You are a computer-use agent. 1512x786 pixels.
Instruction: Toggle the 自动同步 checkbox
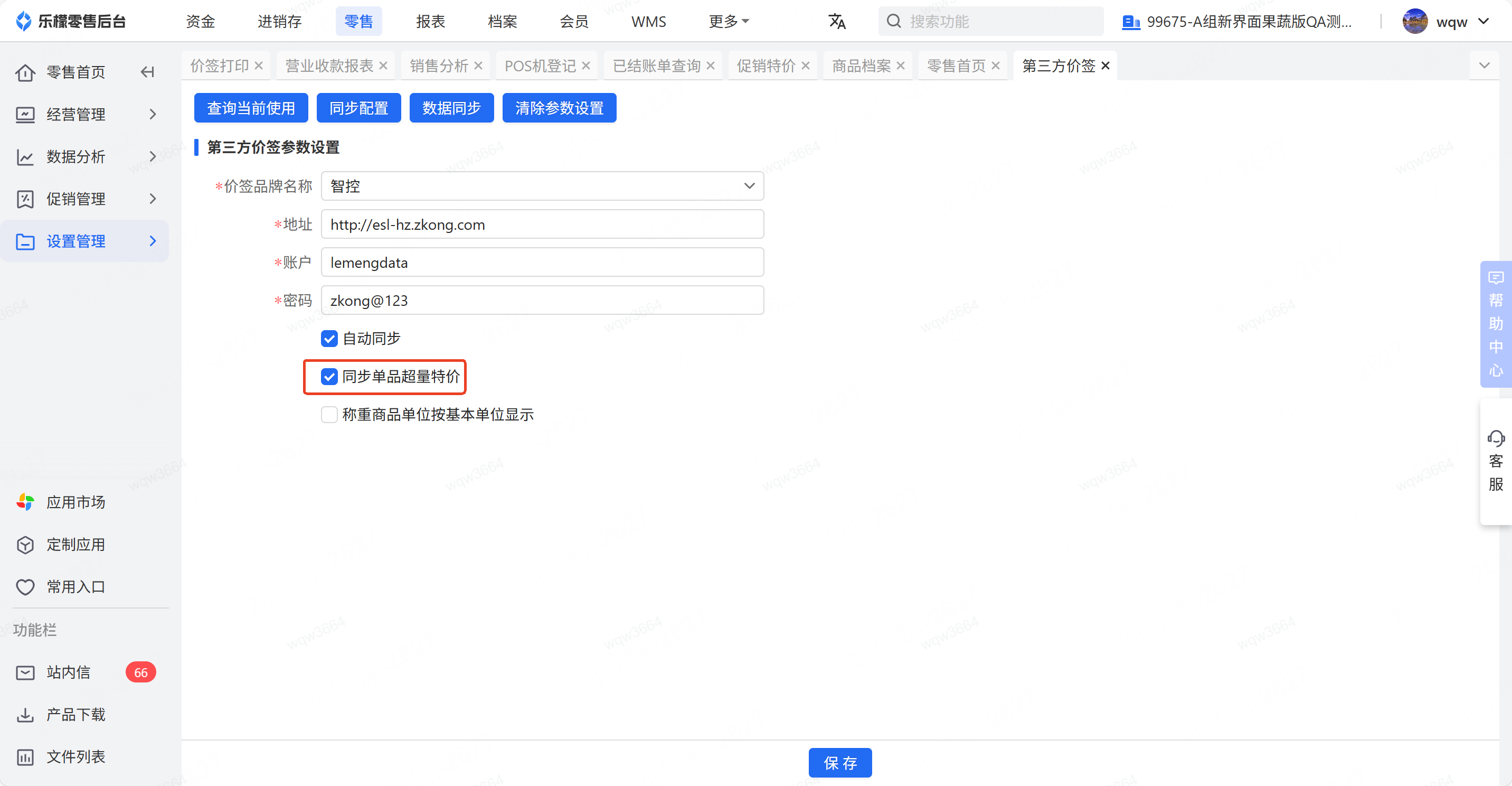tap(329, 339)
